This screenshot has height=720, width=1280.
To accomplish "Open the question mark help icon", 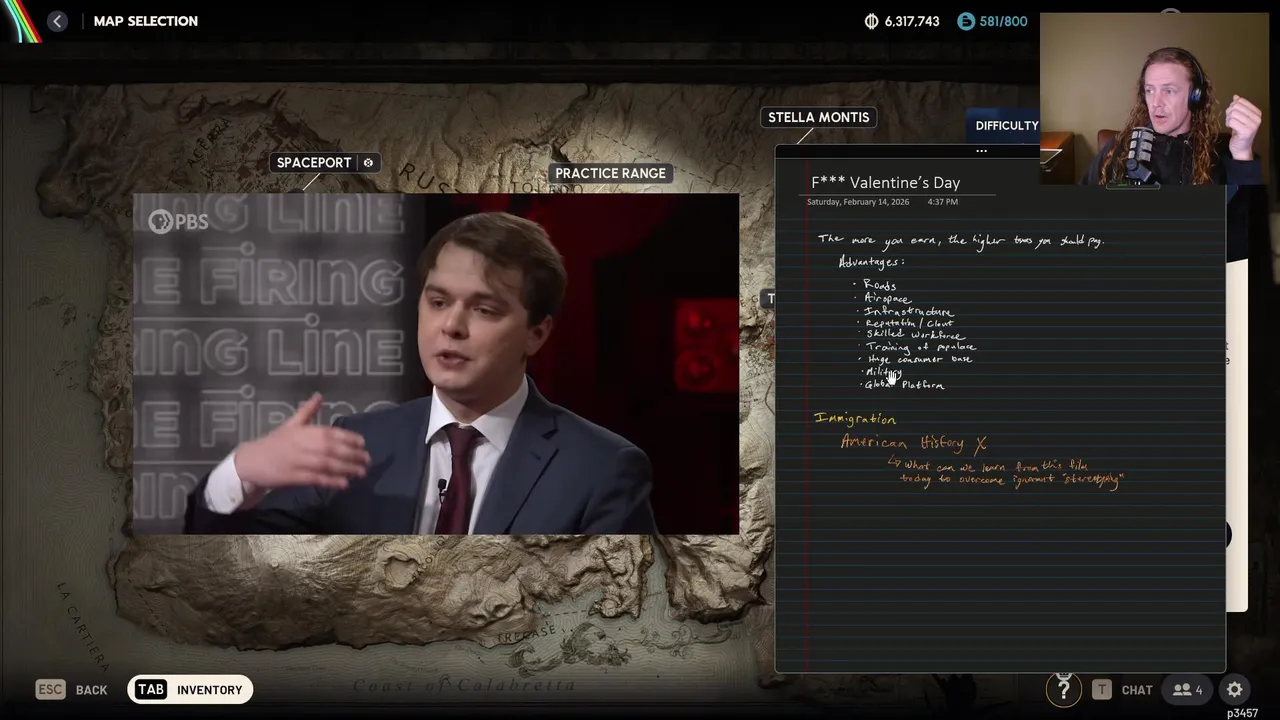I will 1063,689.
